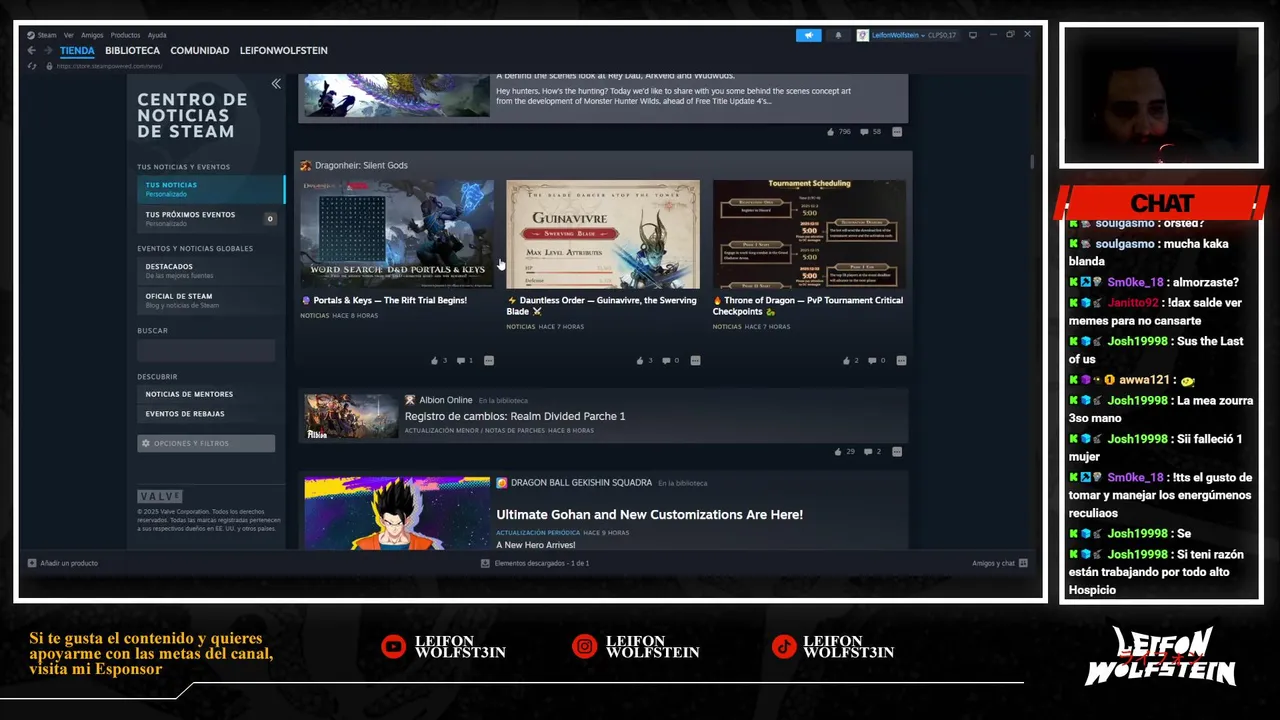Select Tus Noticias personalizado in the sidebar
The height and width of the screenshot is (720, 1280).
pyautogui.click(x=211, y=189)
